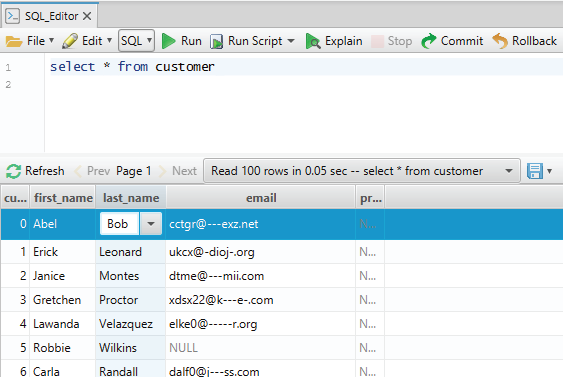Close the SQL_Editor tab
This screenshot has width=563, height=377.
point(87,16)
